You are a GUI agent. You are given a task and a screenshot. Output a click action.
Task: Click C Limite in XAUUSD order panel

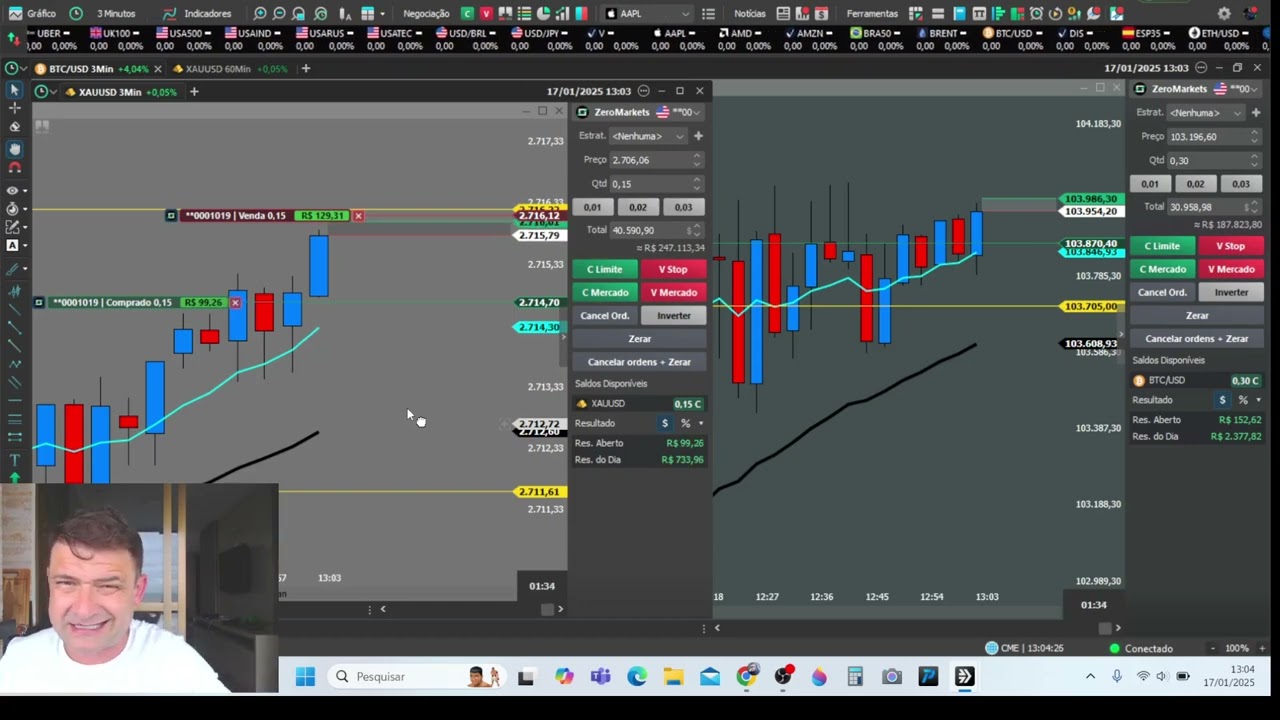[x=605, y=269]
